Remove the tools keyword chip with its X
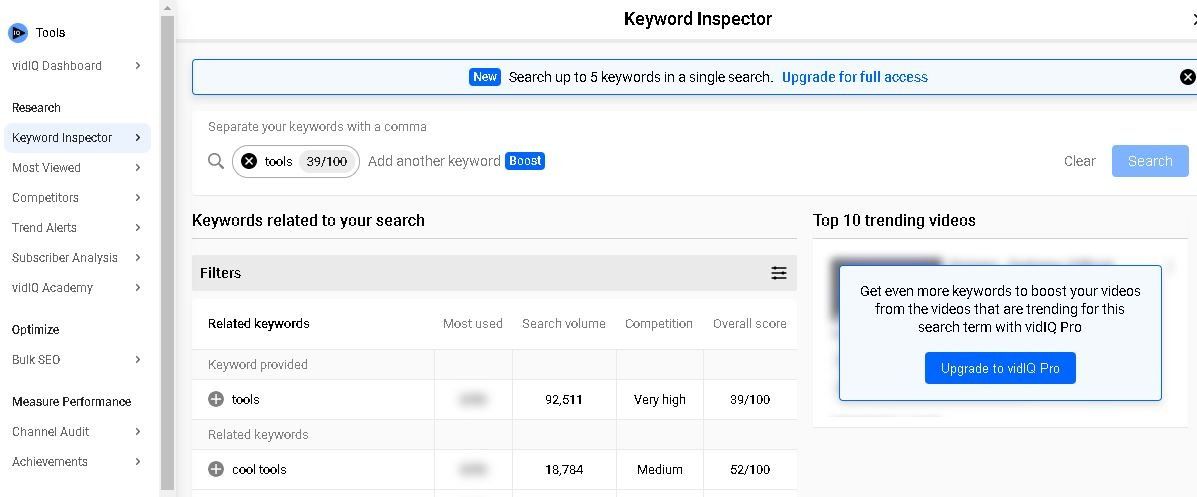1197x497 pixels. pos(249,161)
